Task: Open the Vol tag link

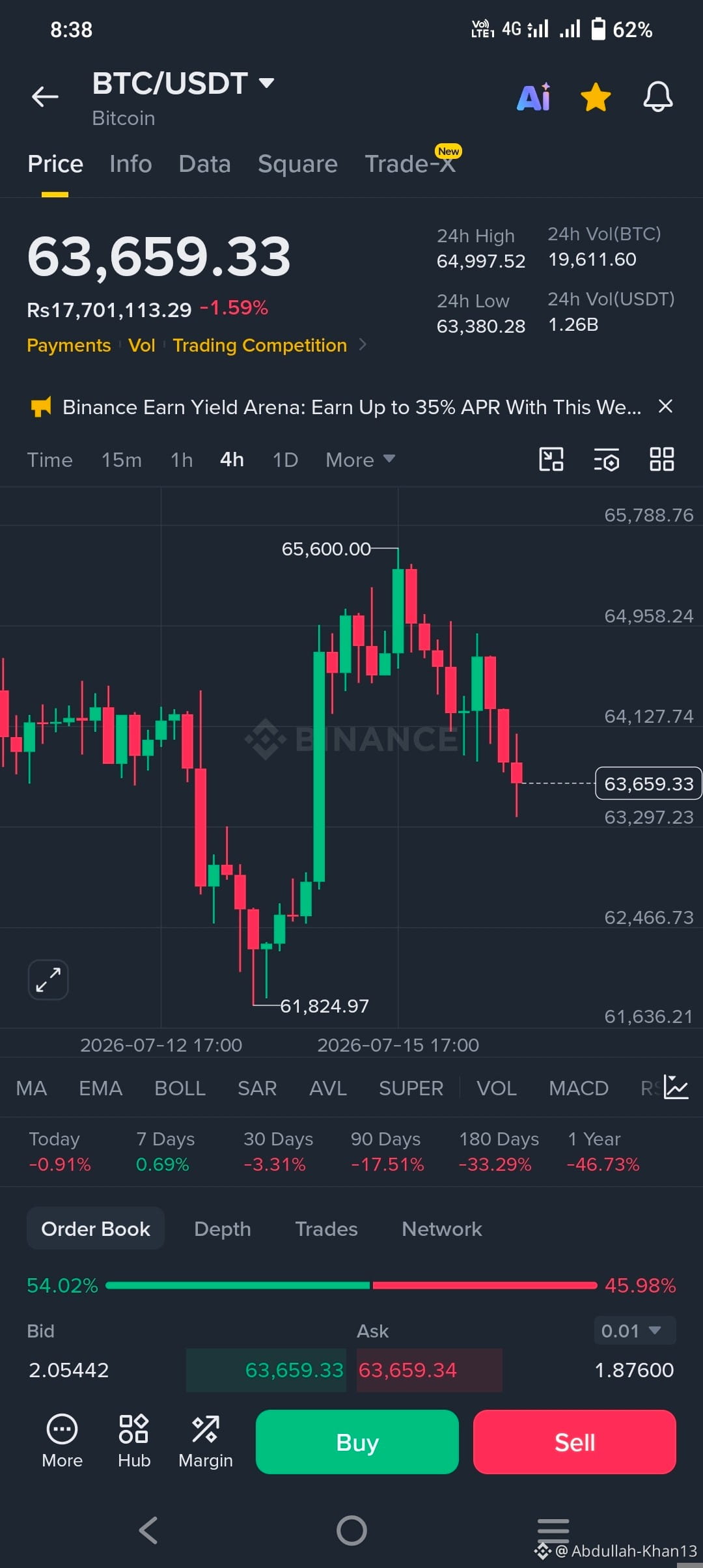Action: coord(142,345)
